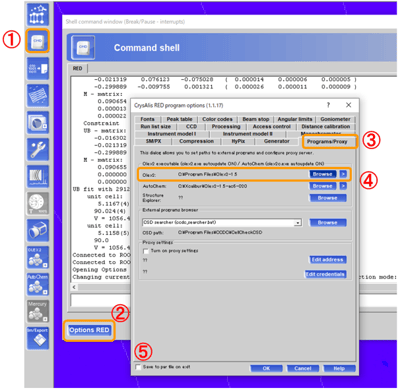Click the Options RED button
The image size is (400, 392).
coord(89,330)
